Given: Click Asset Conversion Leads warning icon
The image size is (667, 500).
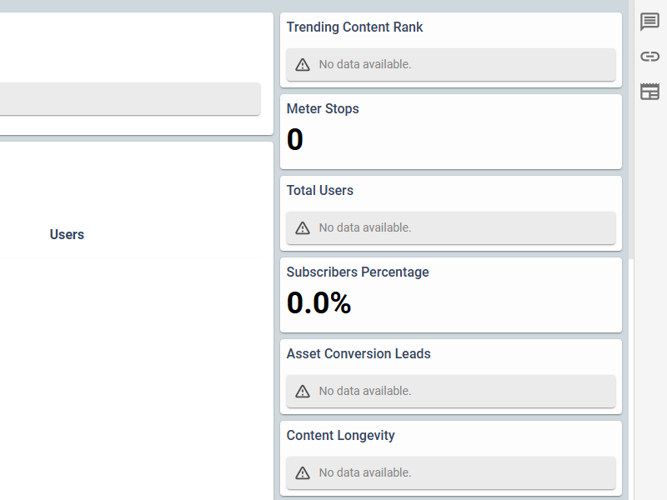Looking at the screenshot, I should click(x=303, y=391).
